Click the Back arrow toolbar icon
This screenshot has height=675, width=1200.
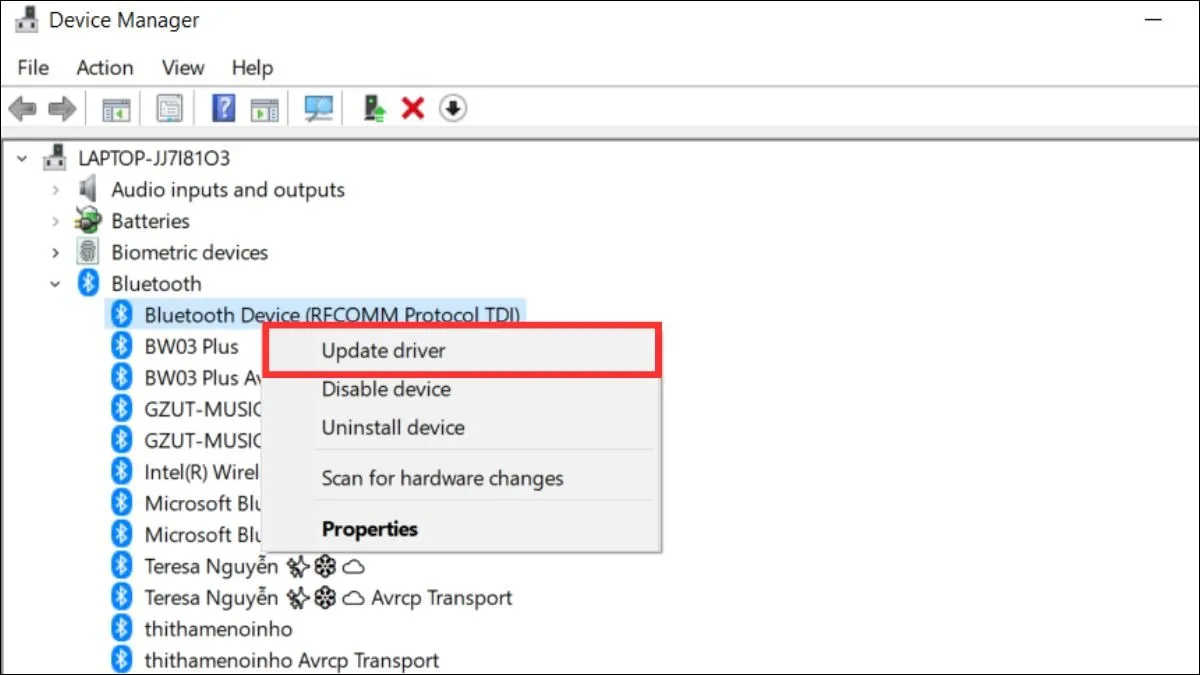pyautogui.click(x=22, y=108)
